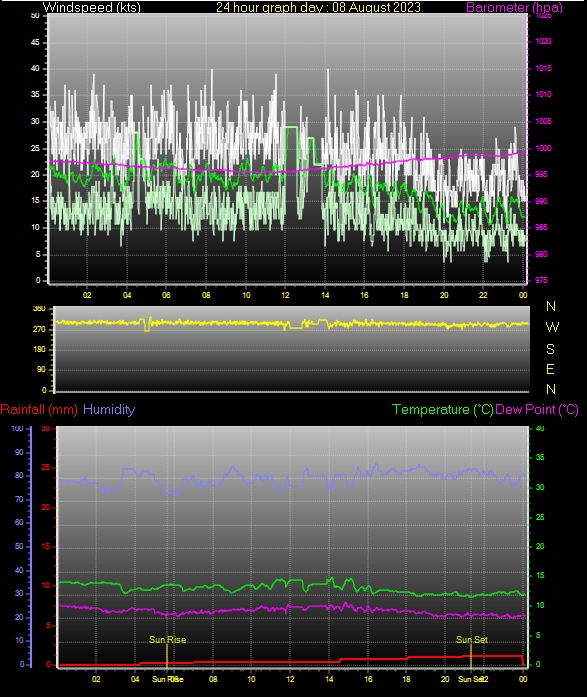Click the 08 hour tick under the bottom chart
Viewport: 587px width, 697px height.
(213, 679)
